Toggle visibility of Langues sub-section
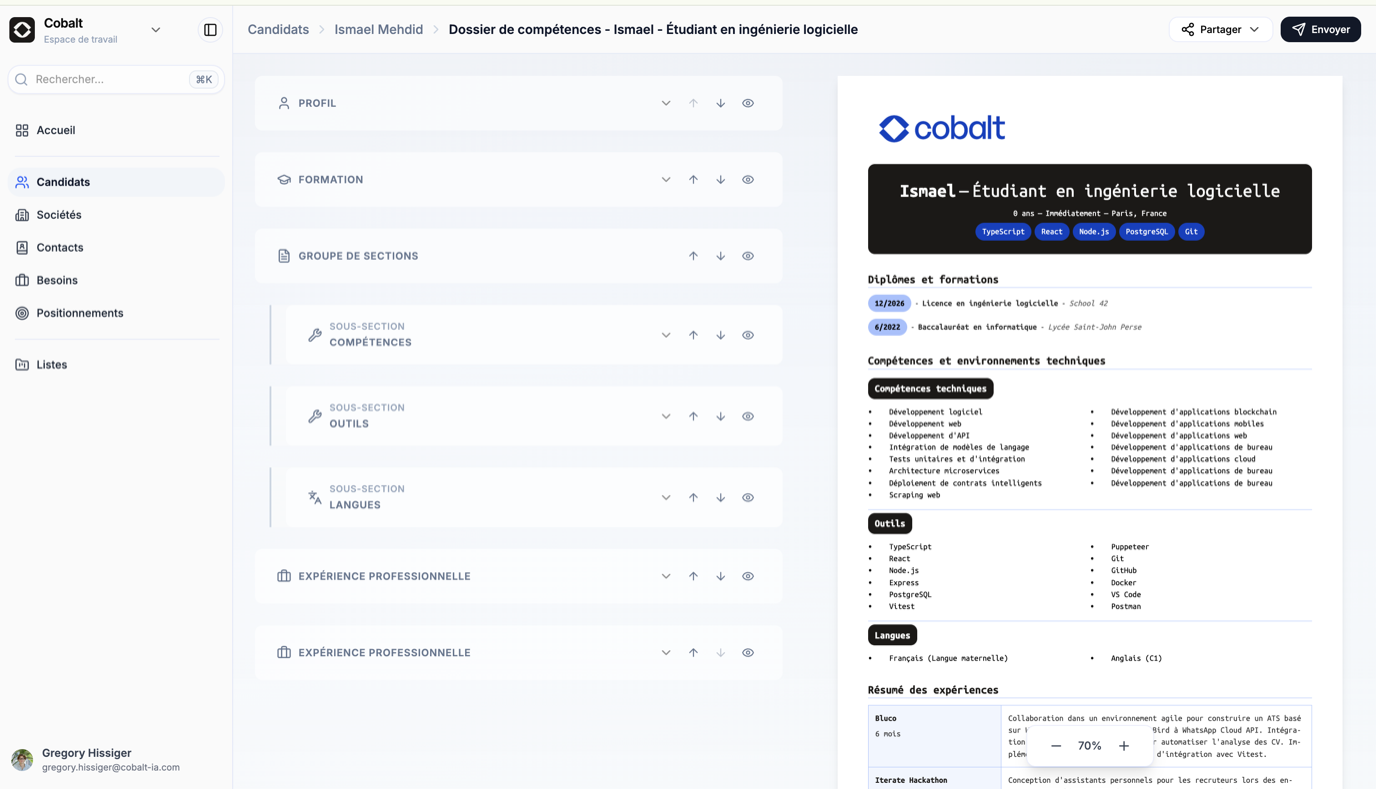The height and width of the screenshot is (789, 1376). tap(748, 497)
